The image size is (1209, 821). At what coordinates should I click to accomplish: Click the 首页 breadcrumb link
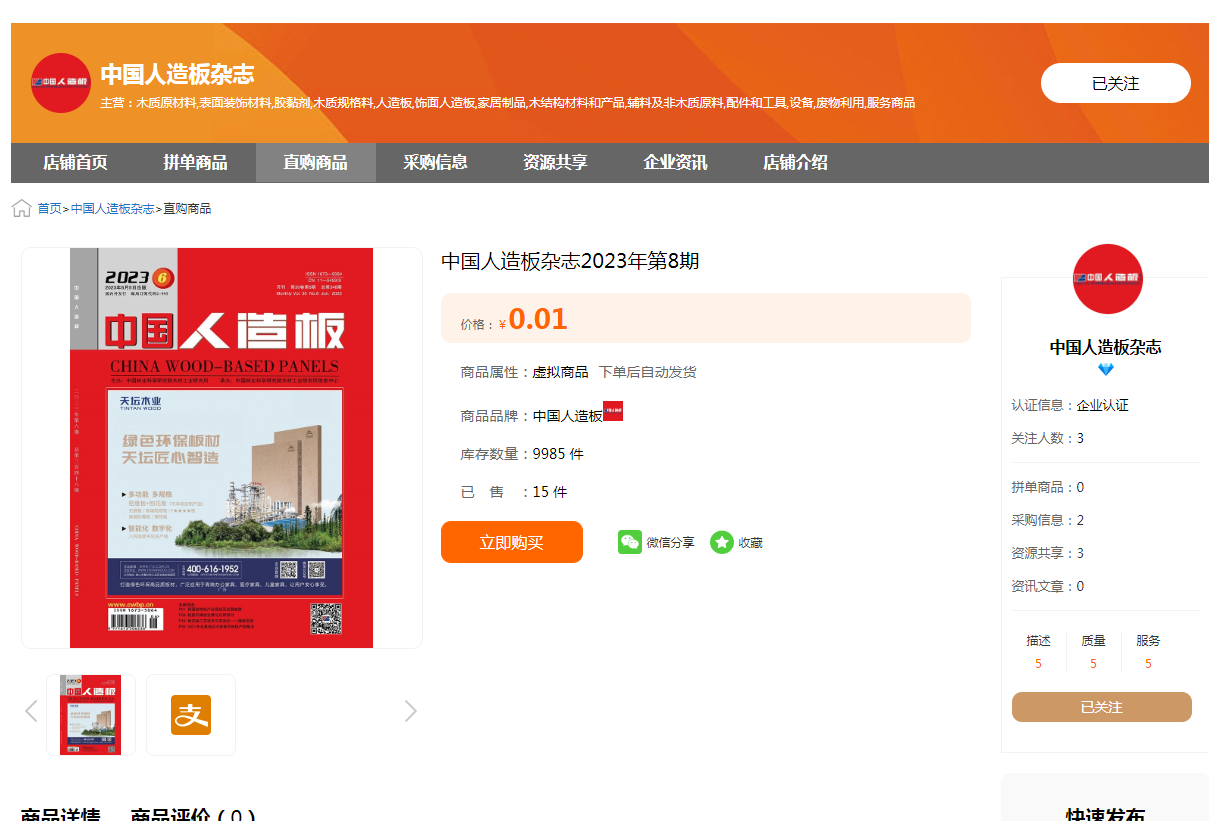49,209
